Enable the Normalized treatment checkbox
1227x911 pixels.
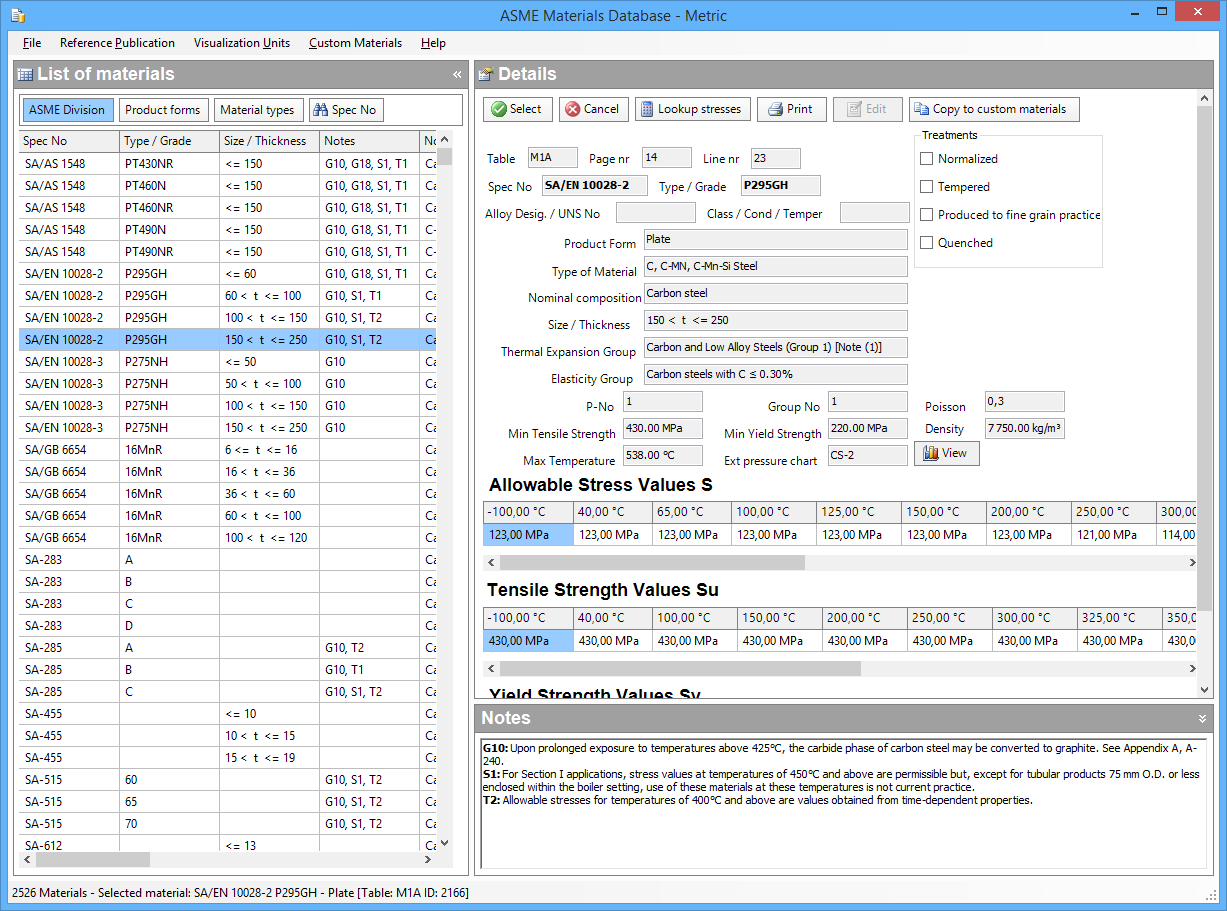pyautogui.click(x=927, y=159)
